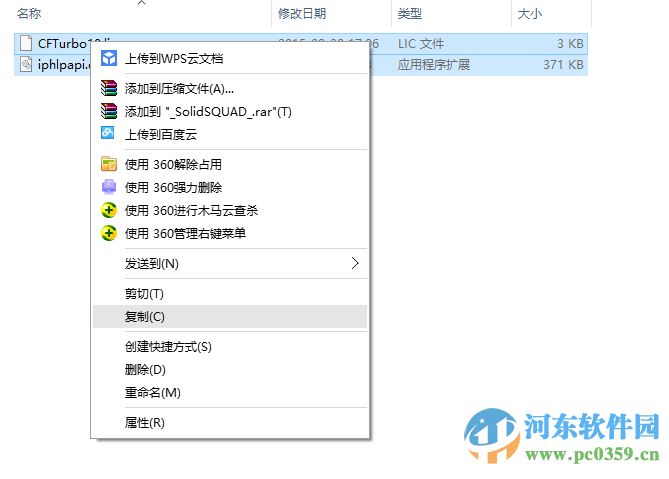The height and width of the screenshot is (479, 669).
Task: Click the CFTurbo LIC file icon
Action: (26, 44)
